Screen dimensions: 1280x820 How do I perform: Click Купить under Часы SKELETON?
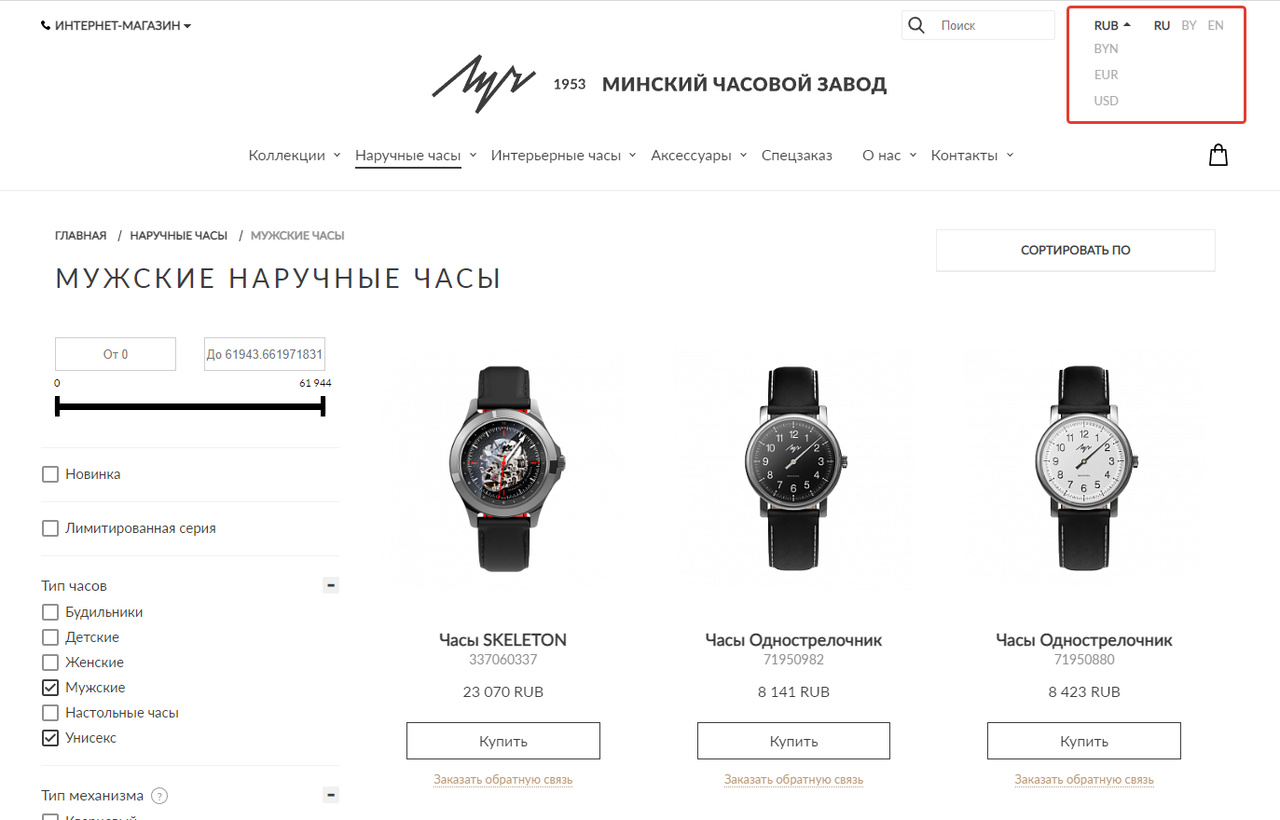click(503, 741)
